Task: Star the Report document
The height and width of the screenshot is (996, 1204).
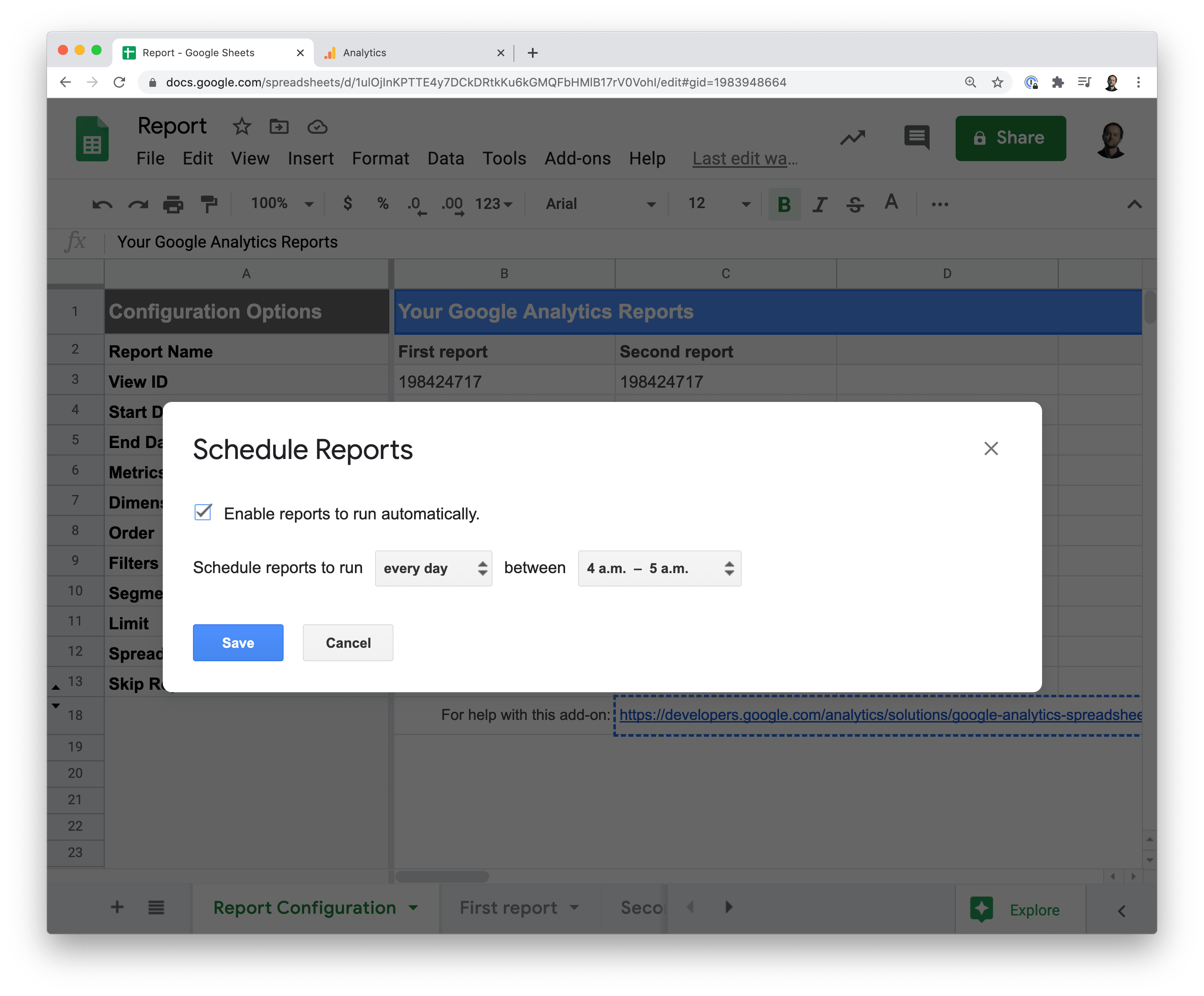Action: [241, 126]
